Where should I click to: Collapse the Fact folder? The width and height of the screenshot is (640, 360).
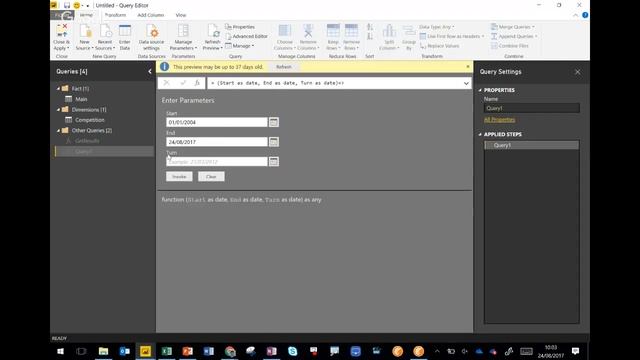click(58, 89)
